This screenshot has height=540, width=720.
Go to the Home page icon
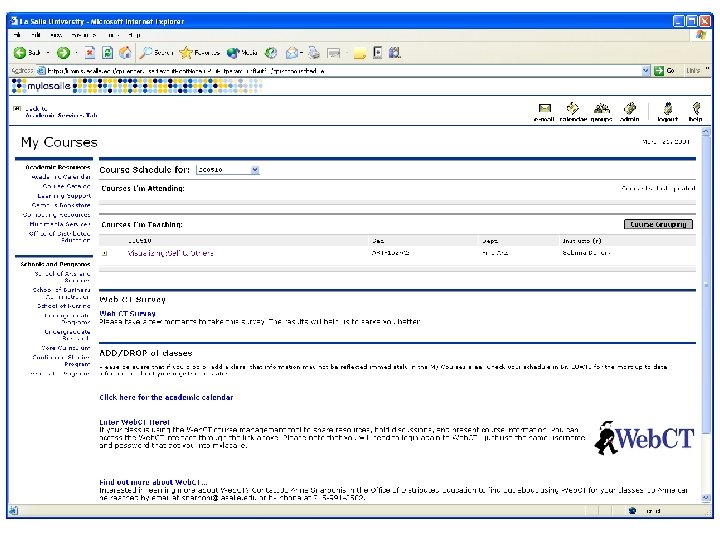coord(125,53)
